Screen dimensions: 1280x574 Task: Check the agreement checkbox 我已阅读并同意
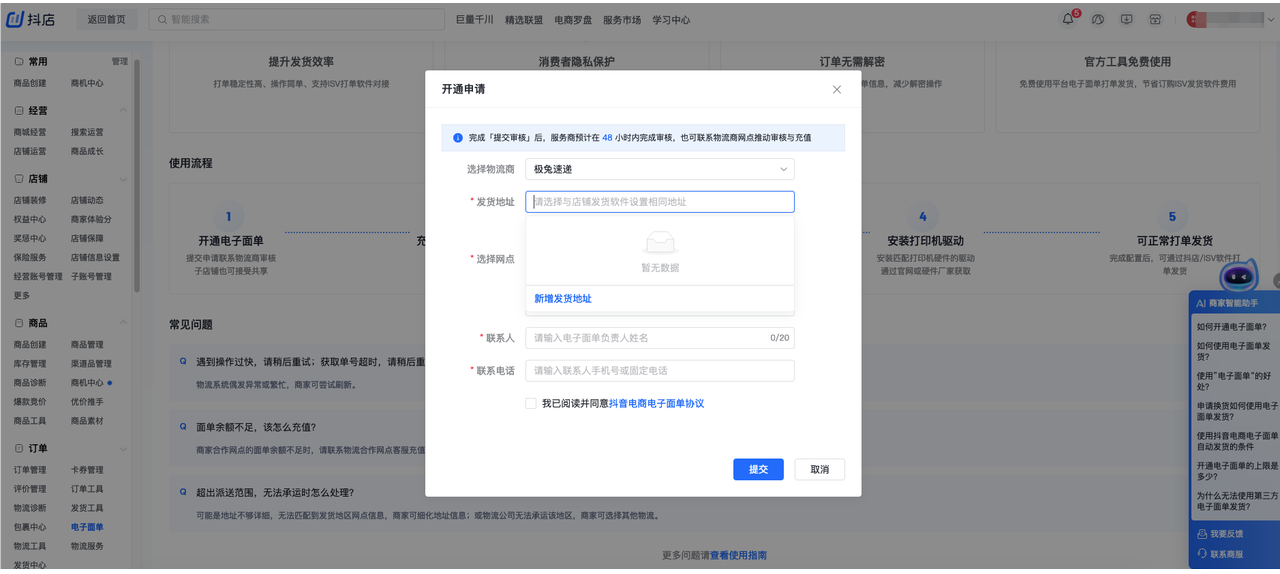coord(531,403)
